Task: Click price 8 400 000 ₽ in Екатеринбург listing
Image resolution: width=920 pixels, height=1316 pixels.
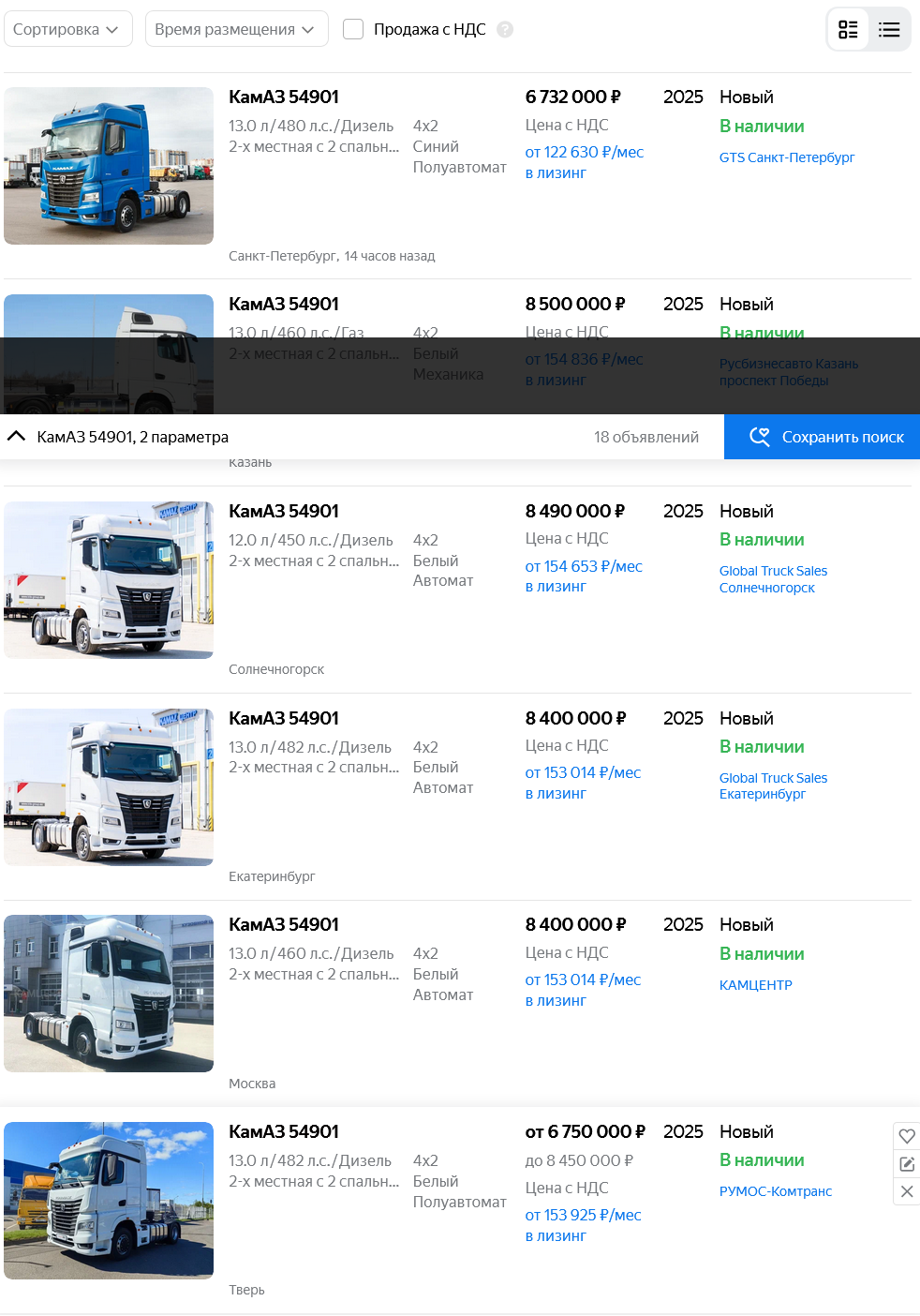Action: [575, 719]
